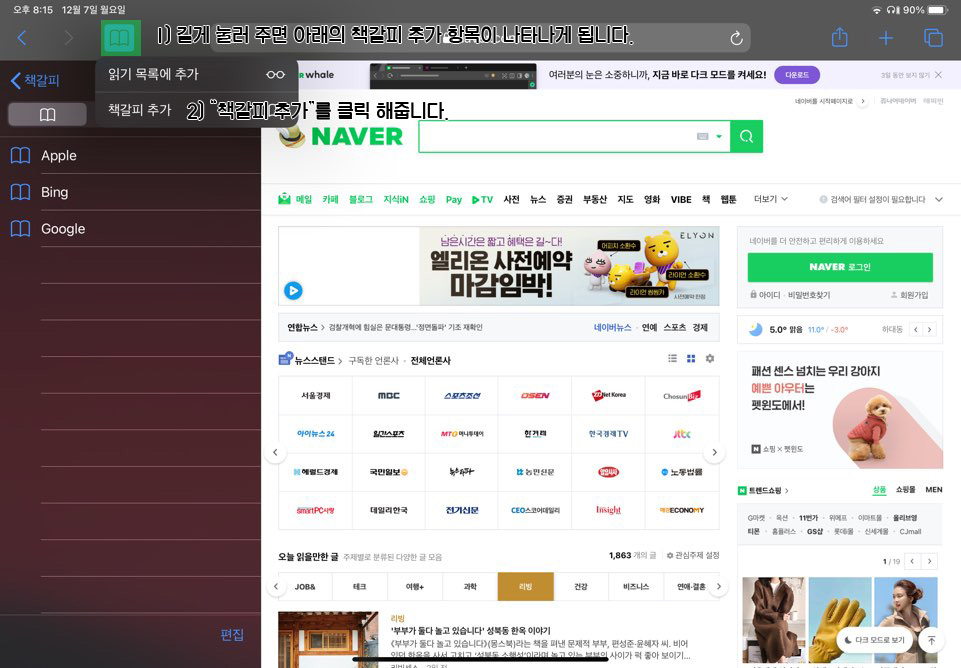Select the JOB& topic tab
The image size is (961, 668).
pos(305,586)
